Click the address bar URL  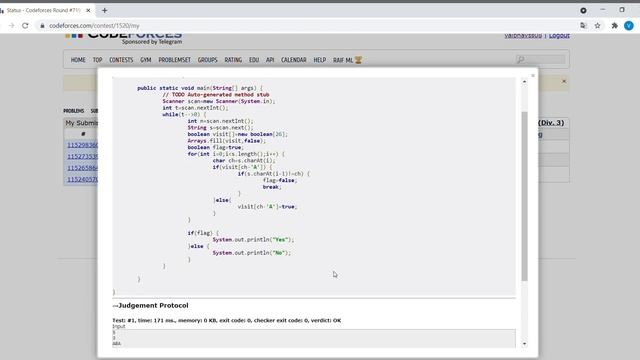(x=94, y=26)
